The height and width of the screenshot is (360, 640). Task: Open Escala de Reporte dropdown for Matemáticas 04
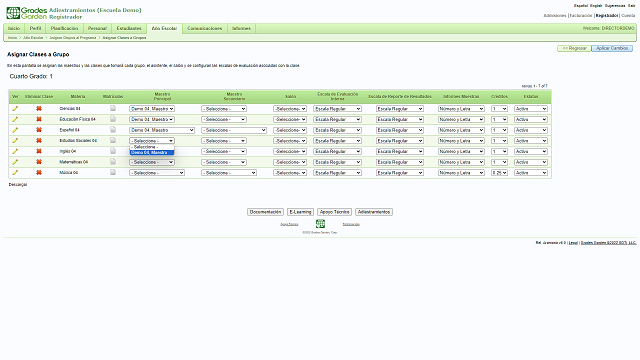[400, 162]
